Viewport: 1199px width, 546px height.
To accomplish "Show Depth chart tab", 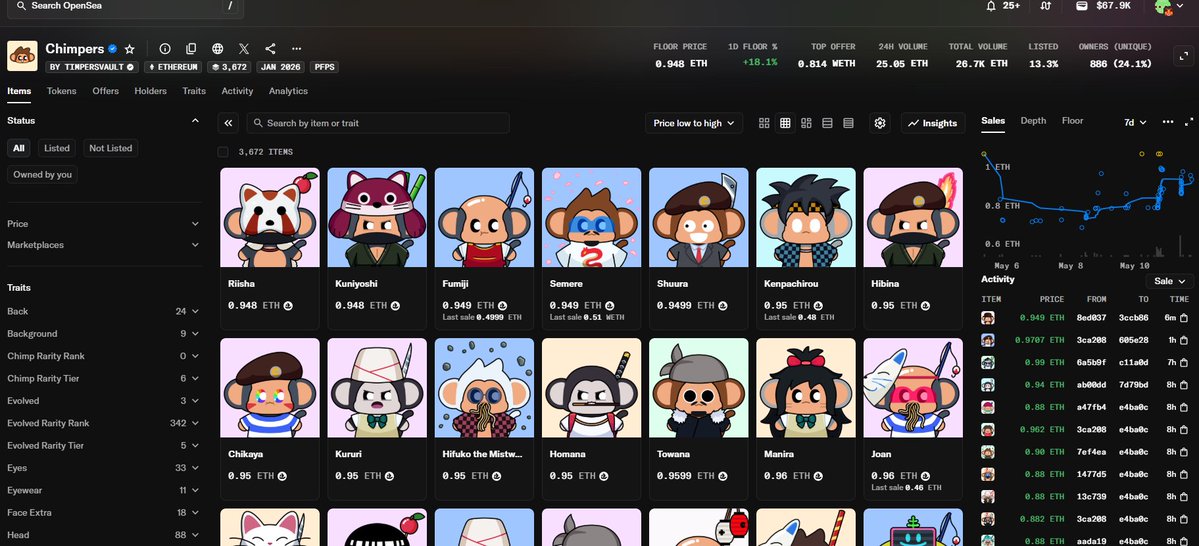I will pos(1033,121).
